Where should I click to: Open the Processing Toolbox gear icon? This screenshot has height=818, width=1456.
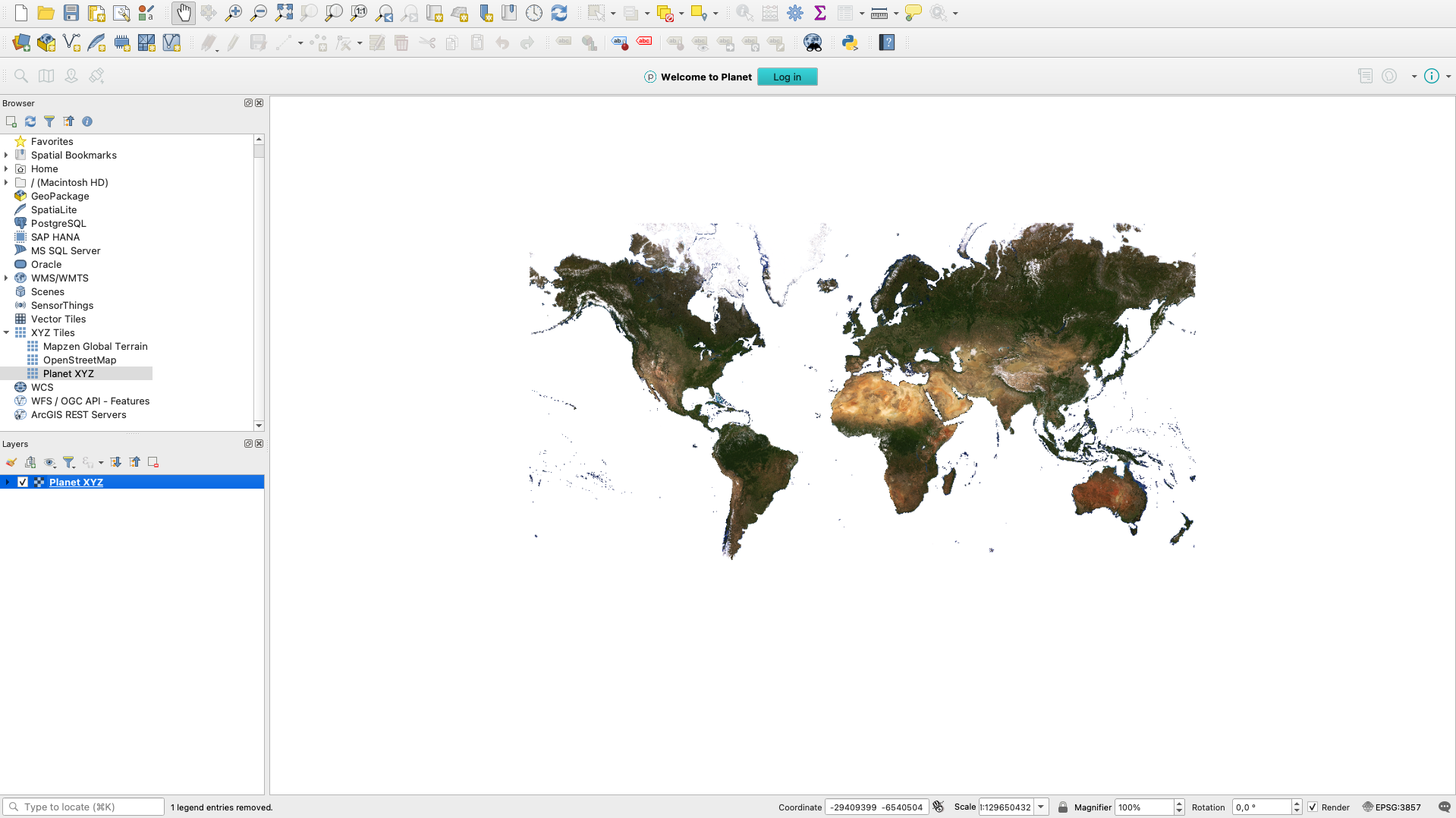tap(795, 13)
